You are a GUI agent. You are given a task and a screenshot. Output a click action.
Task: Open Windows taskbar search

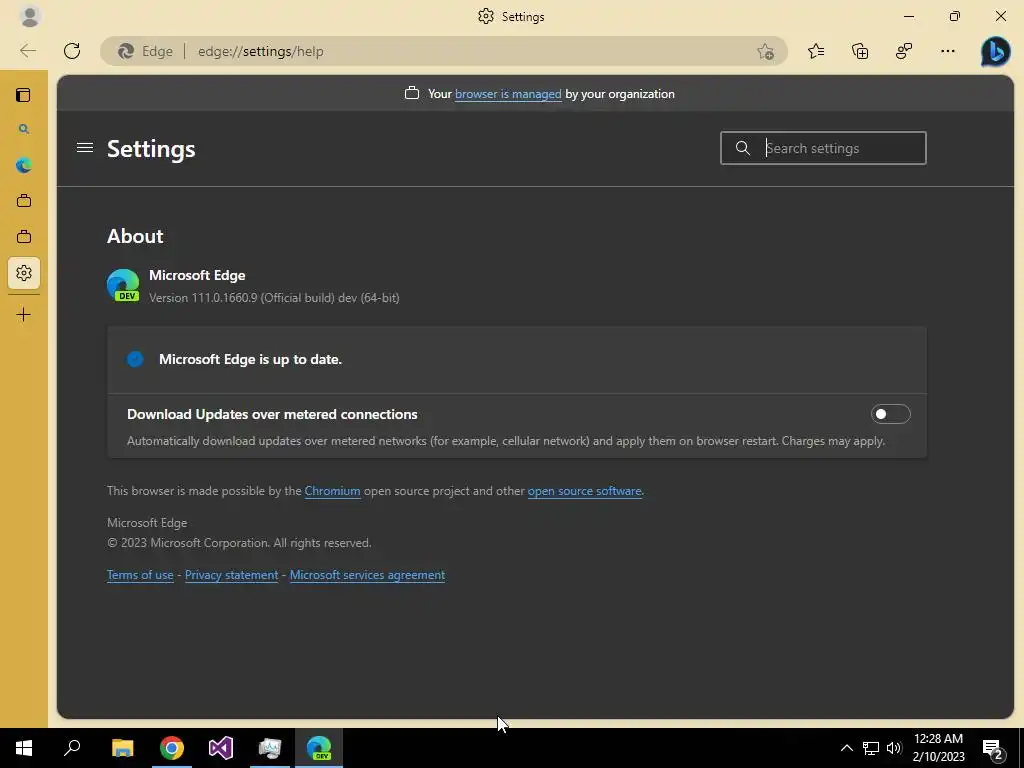point(72,748)
